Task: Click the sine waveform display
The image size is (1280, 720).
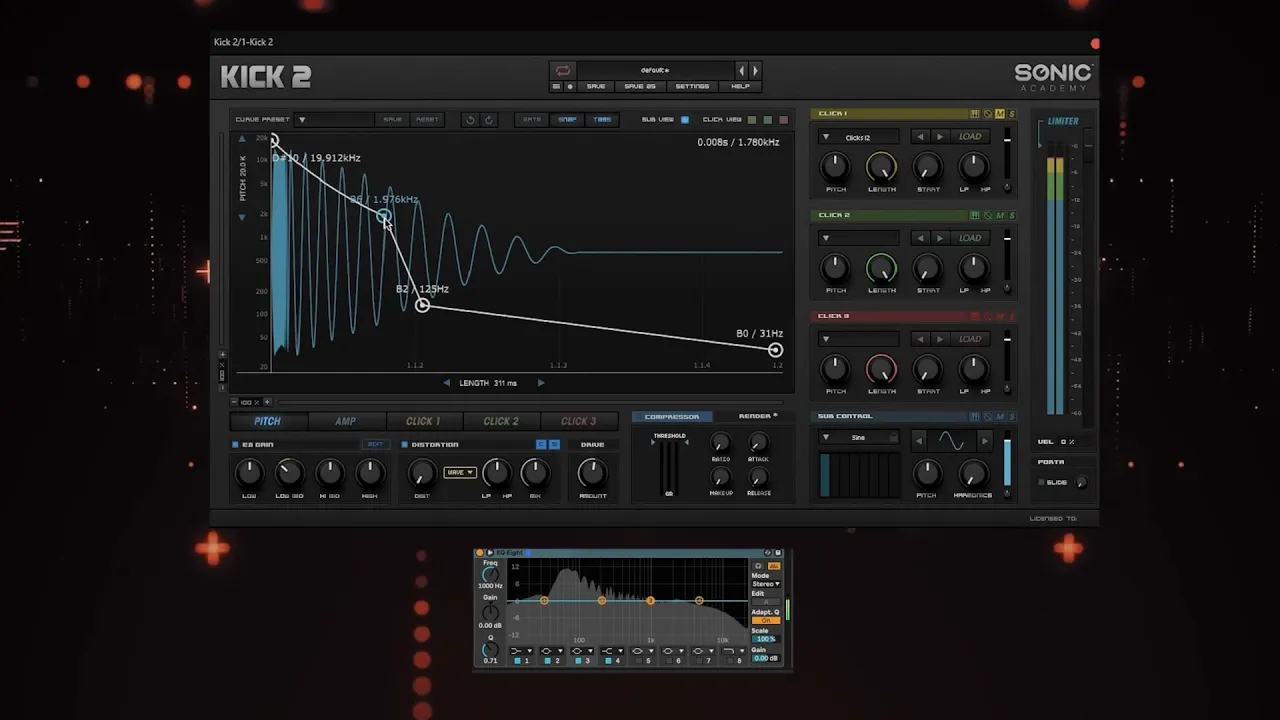Action: tap(952, 441)
